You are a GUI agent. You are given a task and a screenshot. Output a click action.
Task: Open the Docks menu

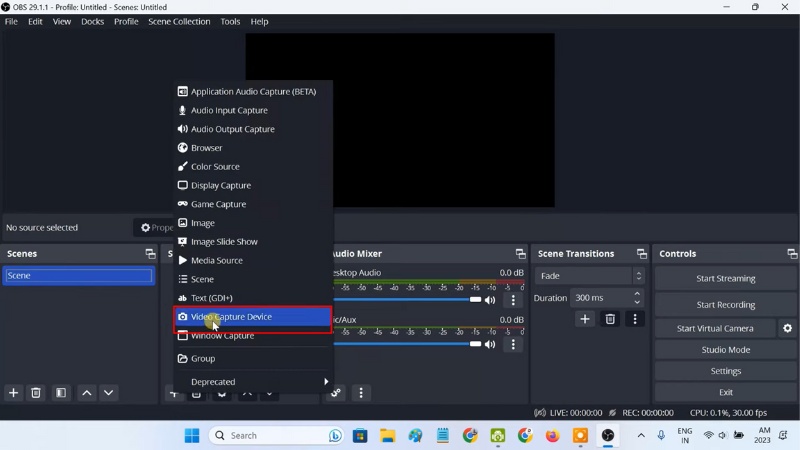pyautogui.click(x=92, y=21)
